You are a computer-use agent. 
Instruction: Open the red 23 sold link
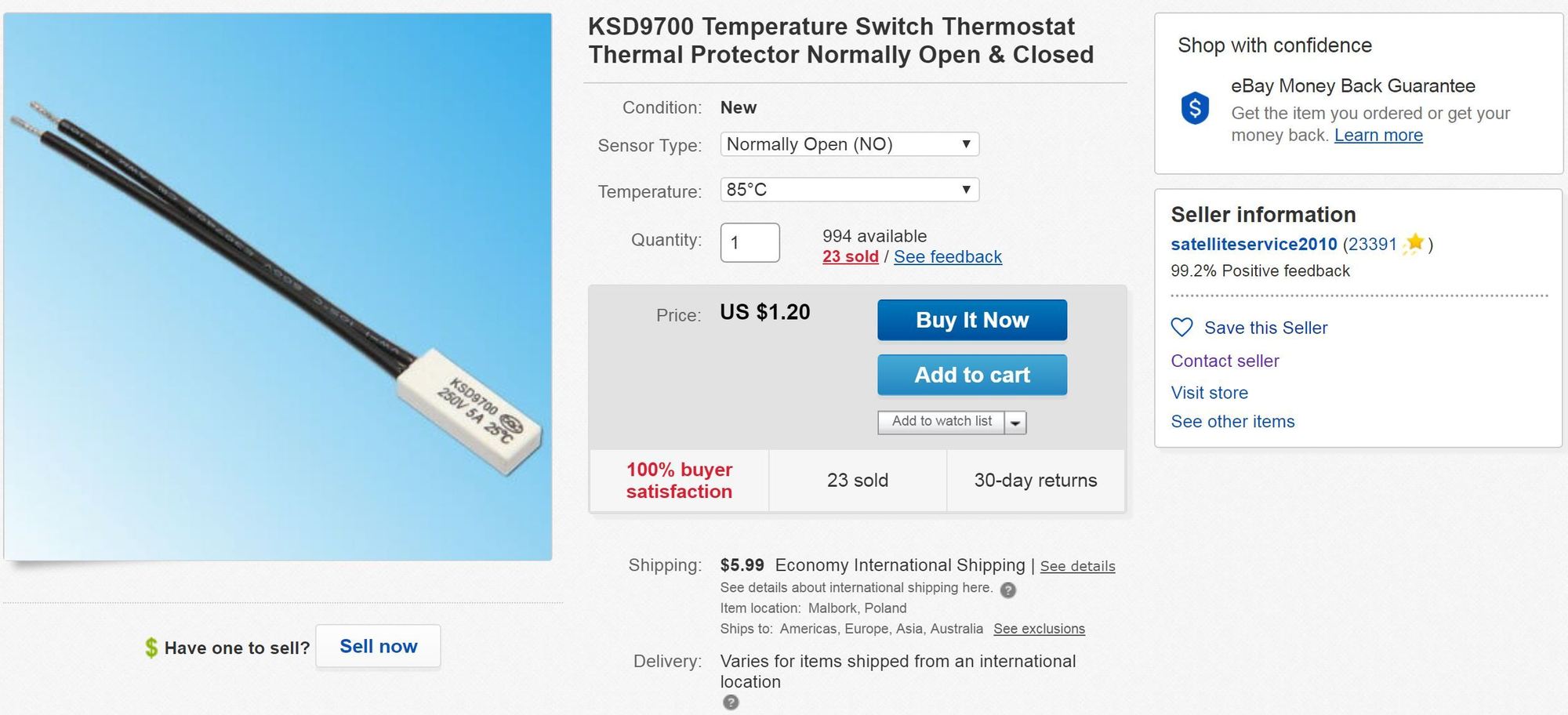pyautogui.click(x=850, y=256)
